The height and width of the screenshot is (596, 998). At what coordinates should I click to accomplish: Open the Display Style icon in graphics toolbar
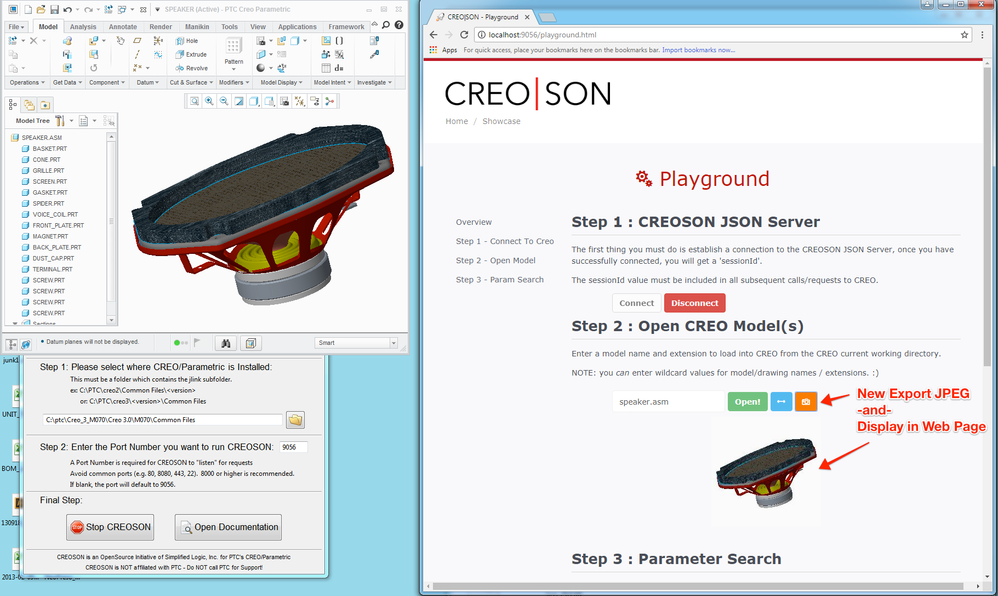tap(254, 101)
